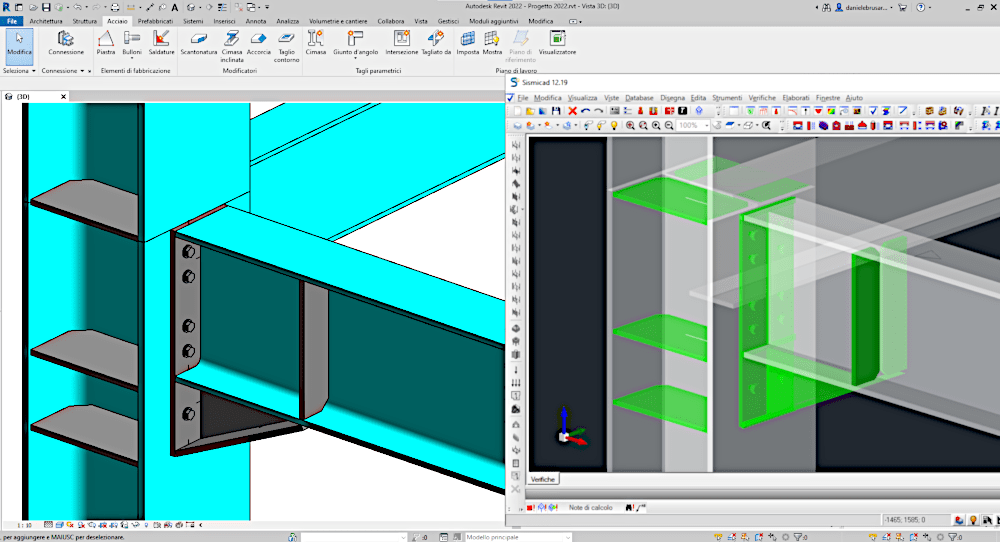Expand the Giunto d'angolo dropdown
The width and height of the screenshot is (1000, 542).
355,56
